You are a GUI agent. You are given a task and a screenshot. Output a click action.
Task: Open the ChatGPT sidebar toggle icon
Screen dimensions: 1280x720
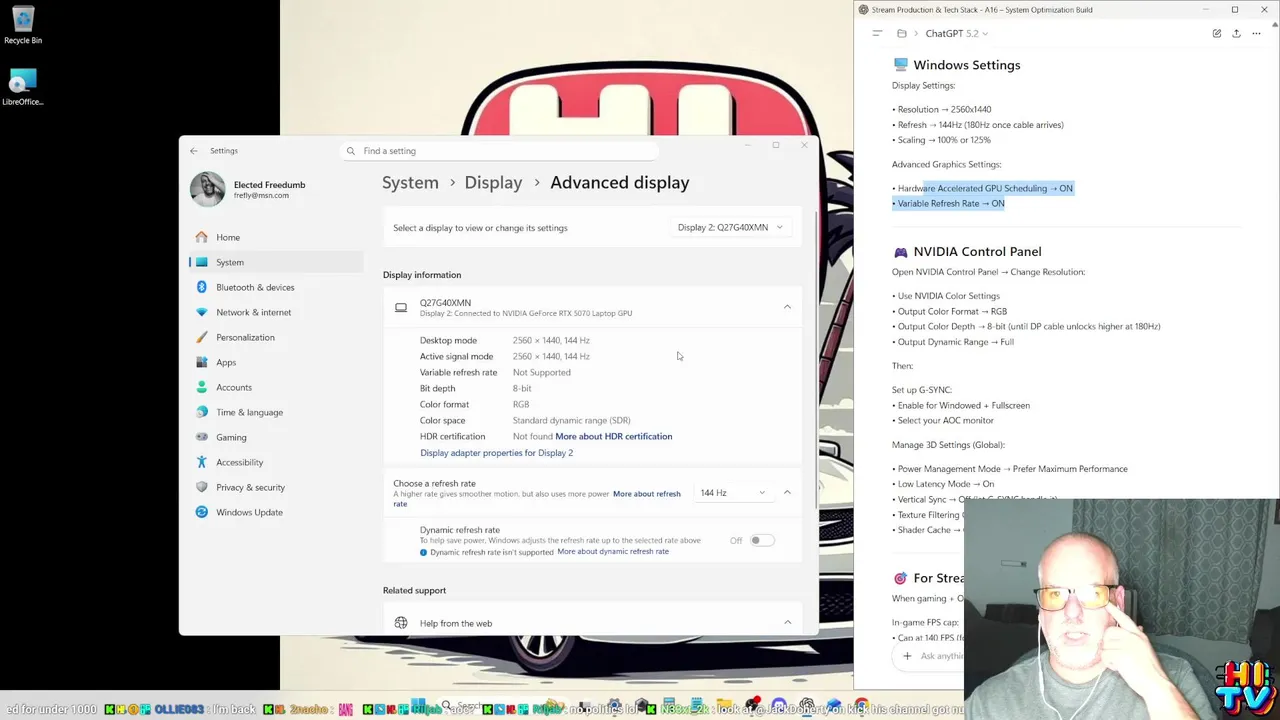(877, 33)
